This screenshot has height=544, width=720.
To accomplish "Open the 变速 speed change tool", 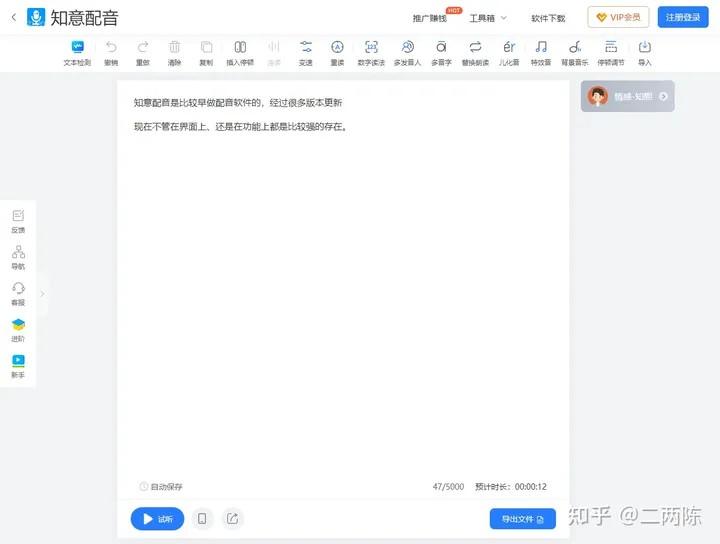I will tap(305, 53).
